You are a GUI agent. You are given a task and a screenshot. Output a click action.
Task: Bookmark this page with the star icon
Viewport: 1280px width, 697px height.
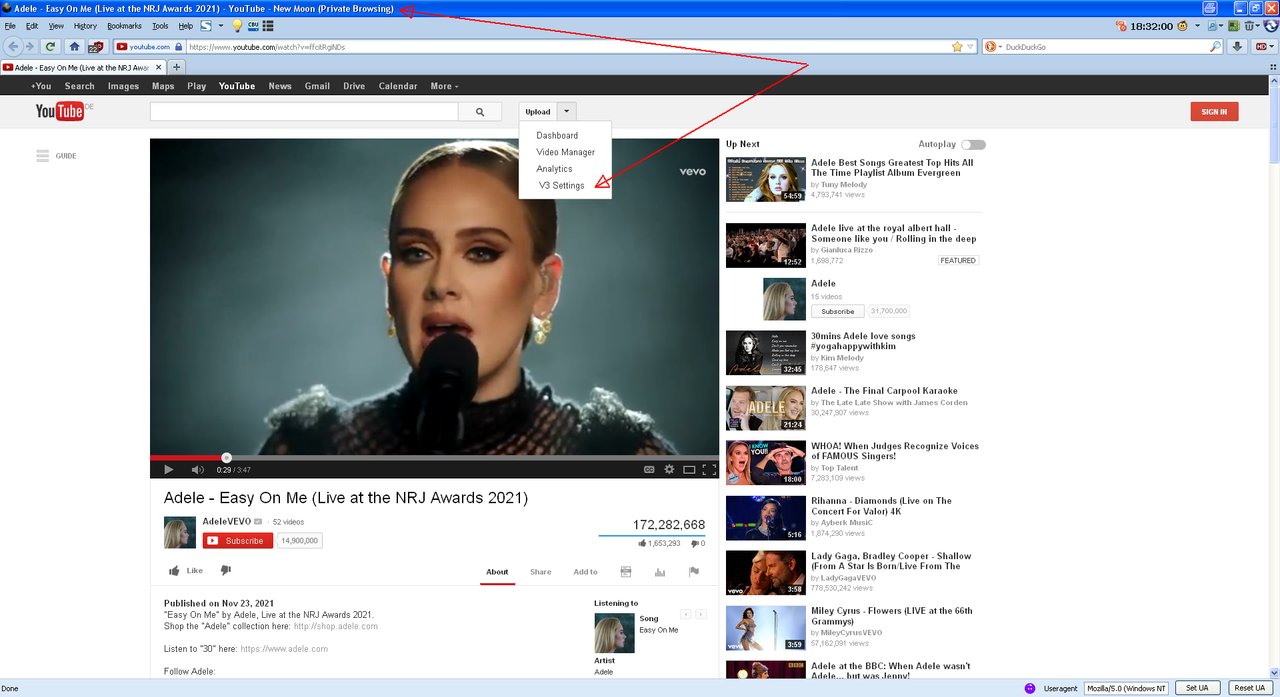(x=957, y=47)
